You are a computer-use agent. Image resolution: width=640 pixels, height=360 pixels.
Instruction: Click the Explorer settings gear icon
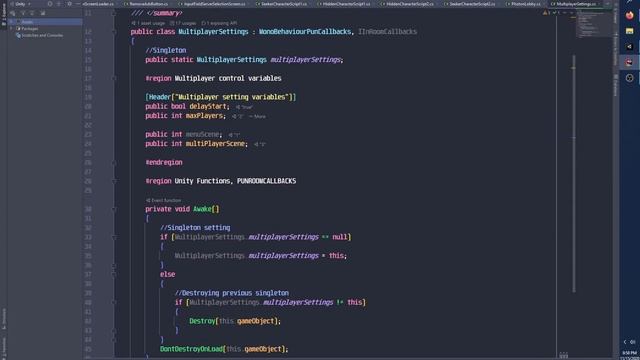(x=69, y=4)
